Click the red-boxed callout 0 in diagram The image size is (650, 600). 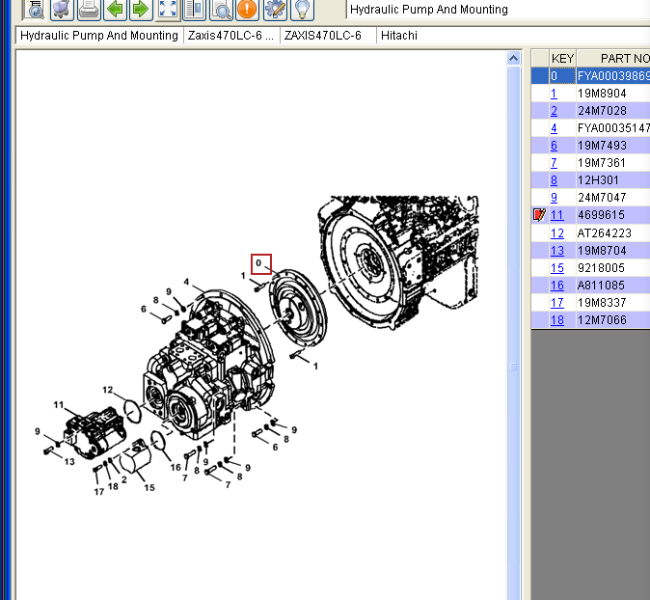(260, 263)
